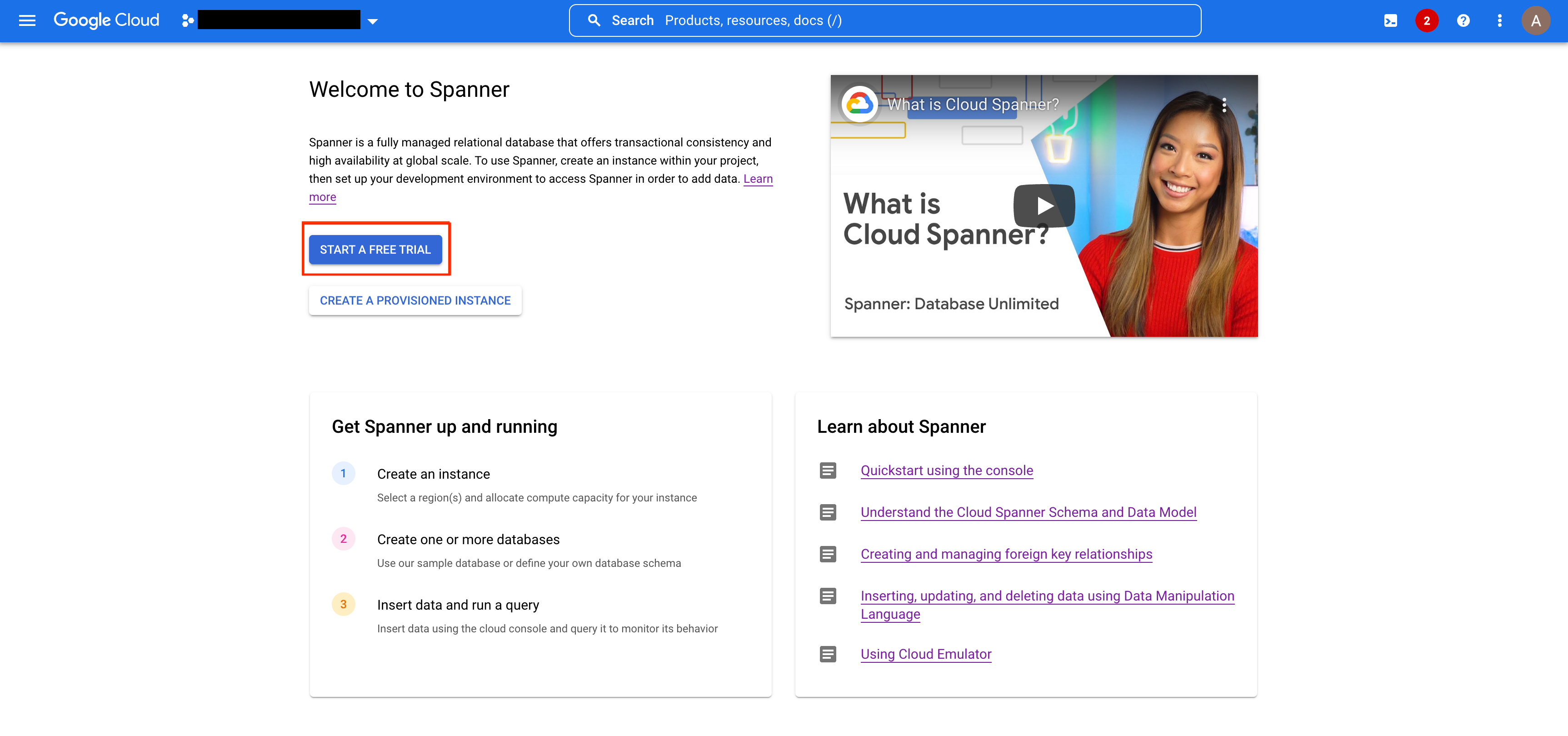Open the Search products resources docs field

point(885,20)
